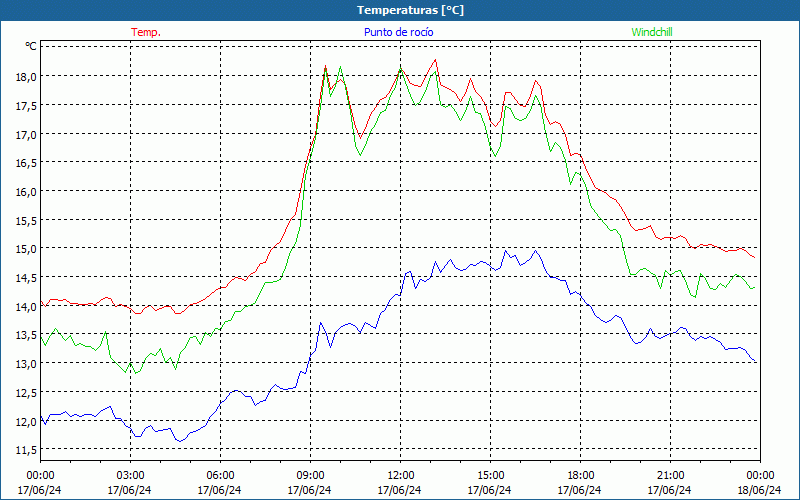Click the 18,0 y-axis value
The height and width of the screenshot is (500, 800).
(x=28, y=77)
